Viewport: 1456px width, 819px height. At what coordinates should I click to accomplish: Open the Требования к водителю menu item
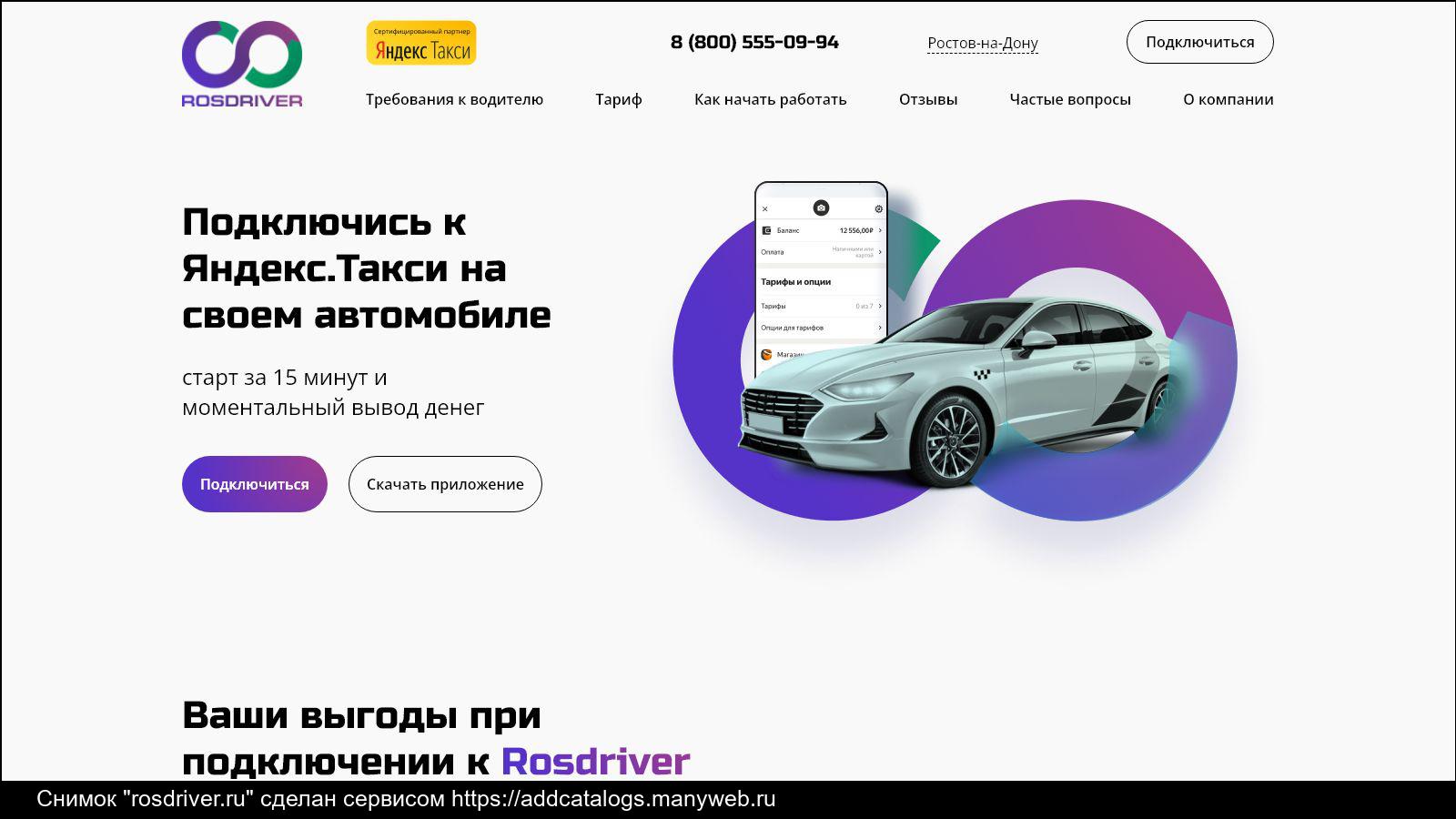pyautogui.click(x=454, y=99)
